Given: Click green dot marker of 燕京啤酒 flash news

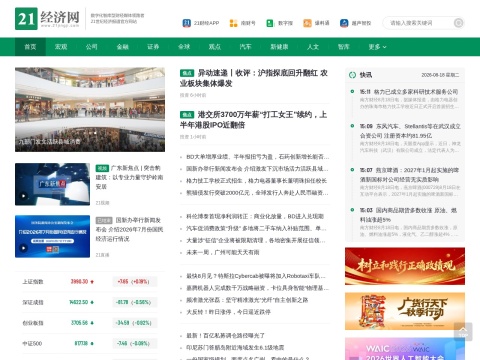Looking at the screenshot, I should click(x=352, y=170).
